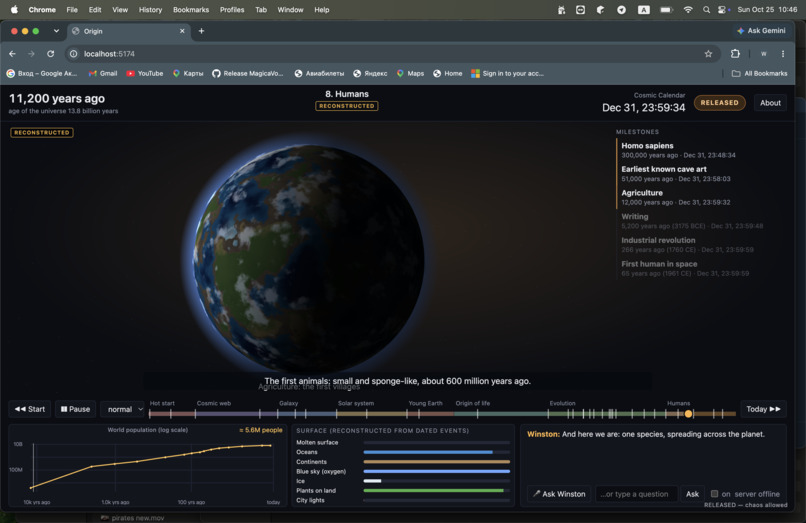
Task: Jump to Start of timeline
Action: [x=30, y=409]
